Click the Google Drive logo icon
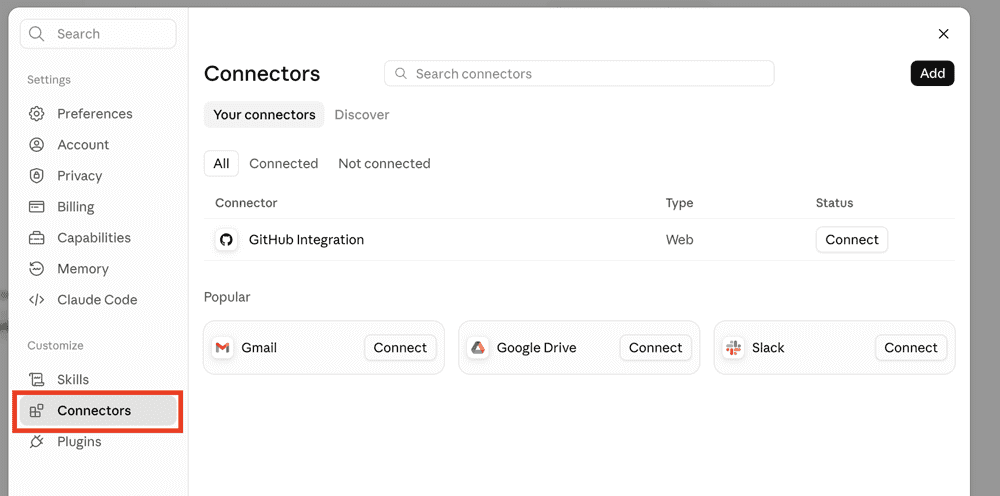Image resolution: width=1000 pixels, height=496 pixels. coord(478,347)
